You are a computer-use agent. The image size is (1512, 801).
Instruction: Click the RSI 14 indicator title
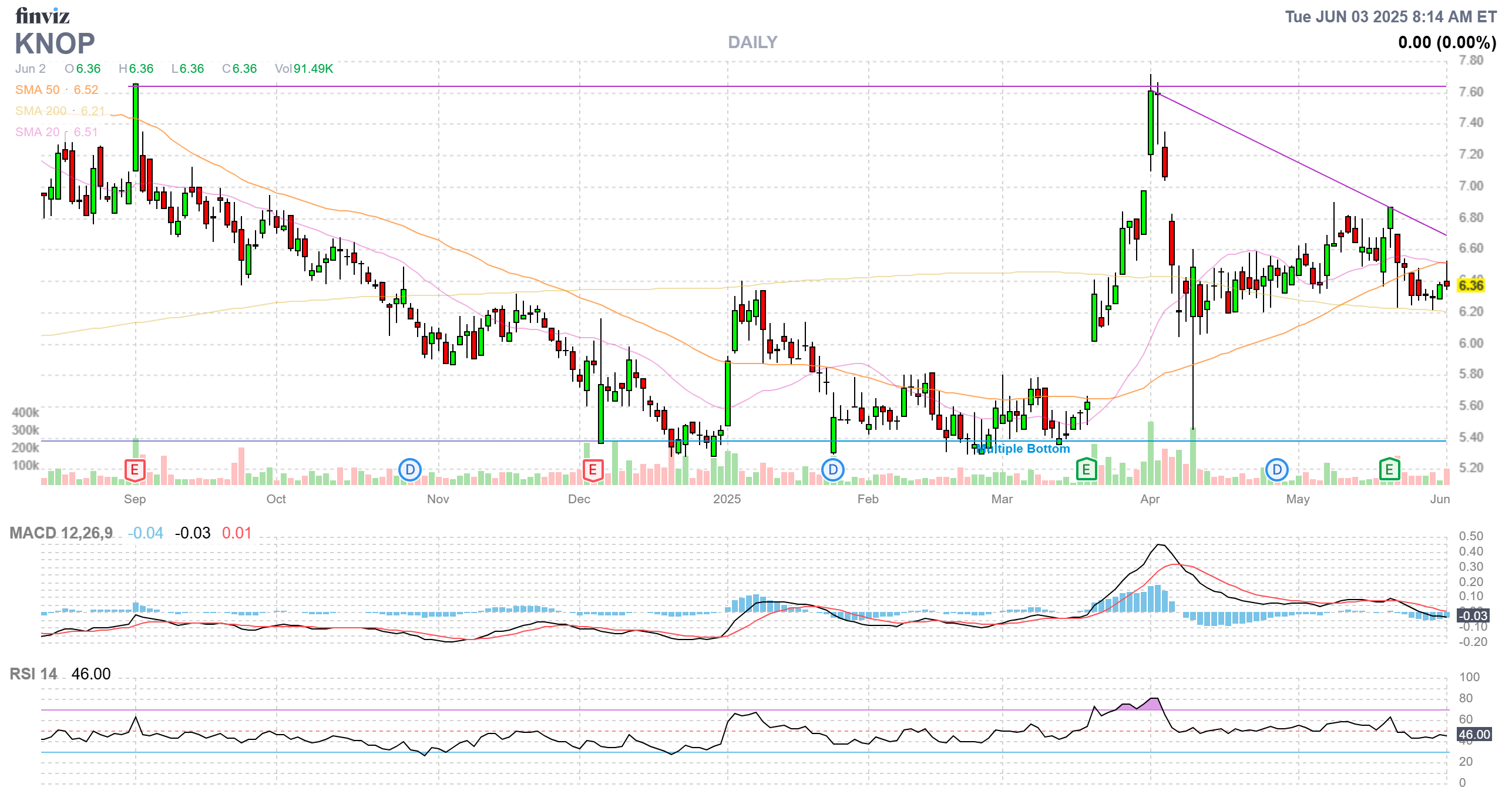(33, 674)
